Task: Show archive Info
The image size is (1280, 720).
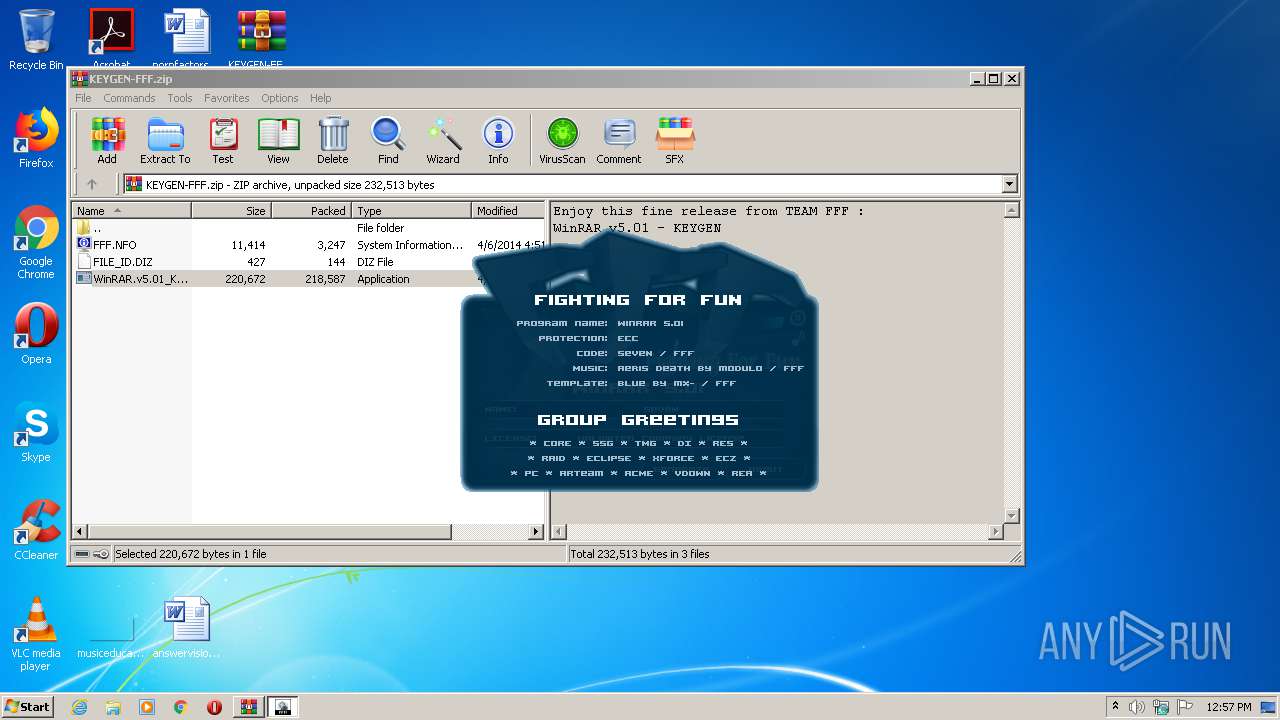Action: [x=498, y=140]
